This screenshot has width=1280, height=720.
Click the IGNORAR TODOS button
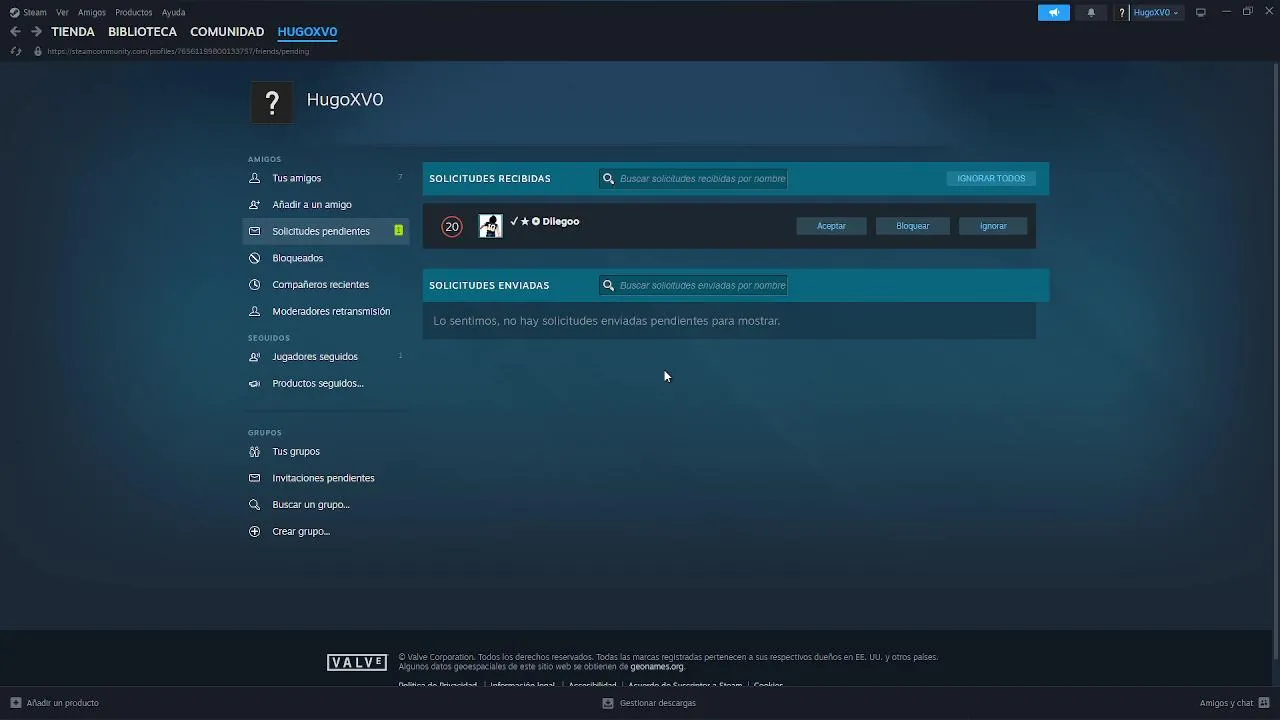[991, 178]
